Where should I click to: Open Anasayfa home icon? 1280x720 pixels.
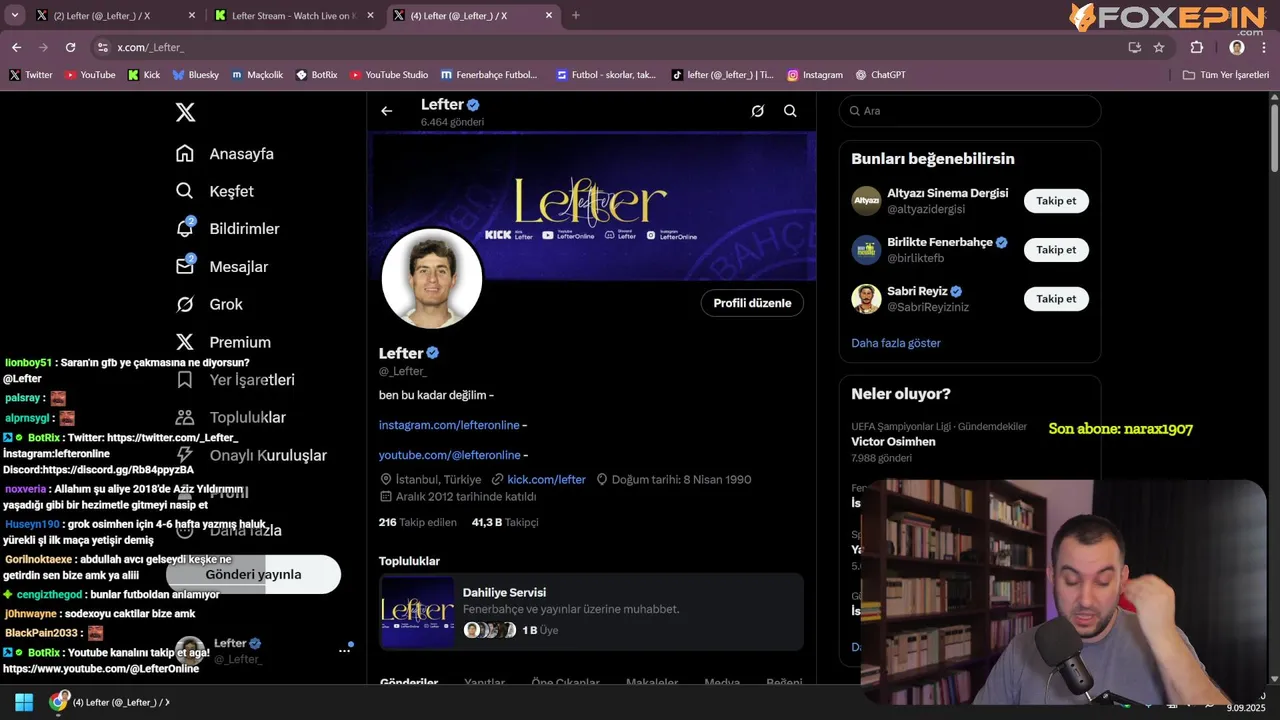185,153
